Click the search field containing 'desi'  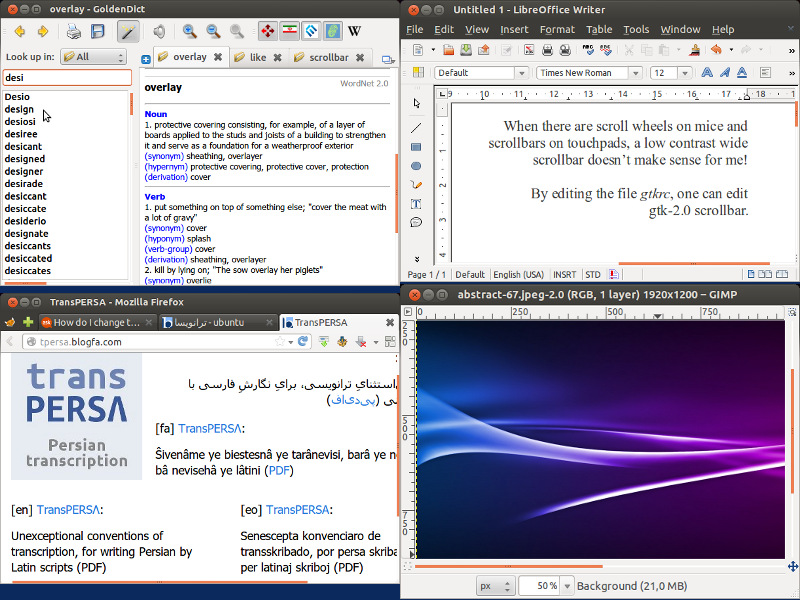click(x=66, y=77)
